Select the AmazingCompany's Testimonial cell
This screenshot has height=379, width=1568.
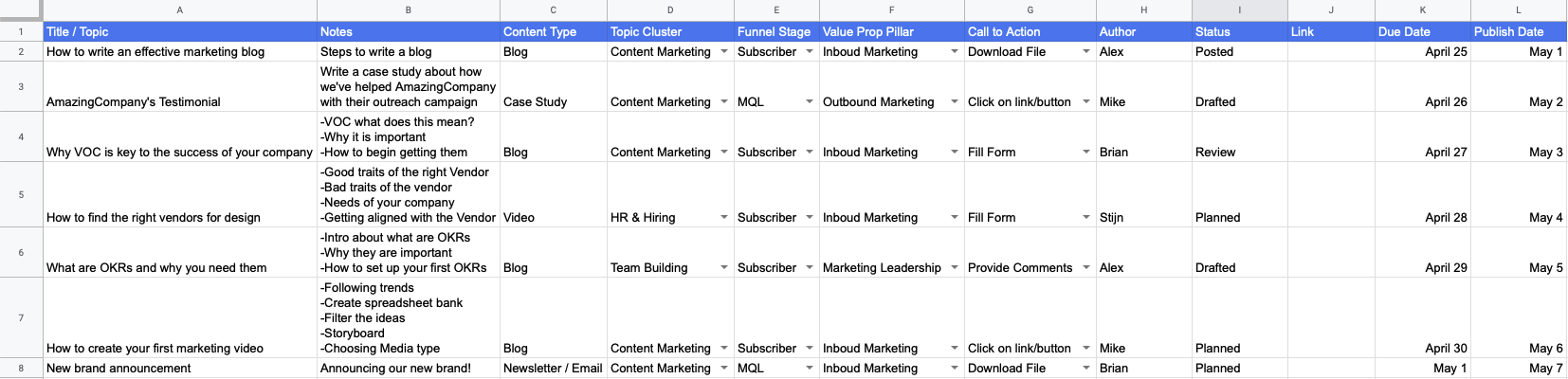click(x=180, y=101)
